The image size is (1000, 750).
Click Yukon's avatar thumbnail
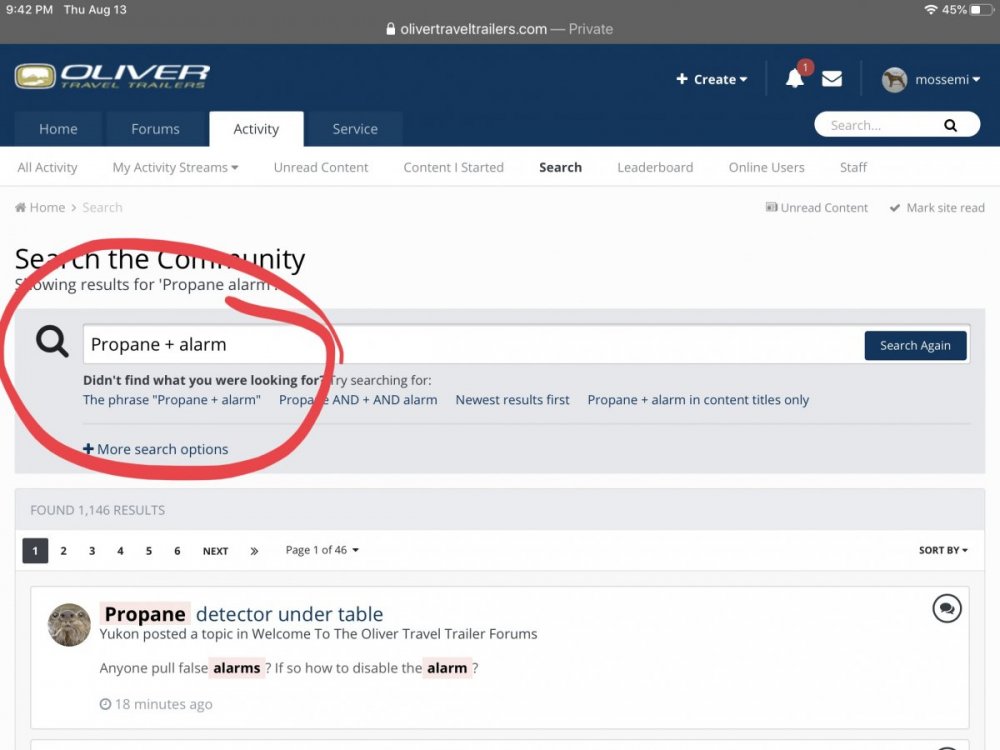pos(69,625)
